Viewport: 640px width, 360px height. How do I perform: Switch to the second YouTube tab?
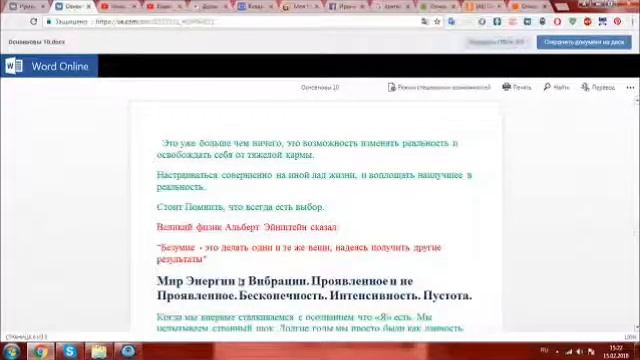click(164, 7)
